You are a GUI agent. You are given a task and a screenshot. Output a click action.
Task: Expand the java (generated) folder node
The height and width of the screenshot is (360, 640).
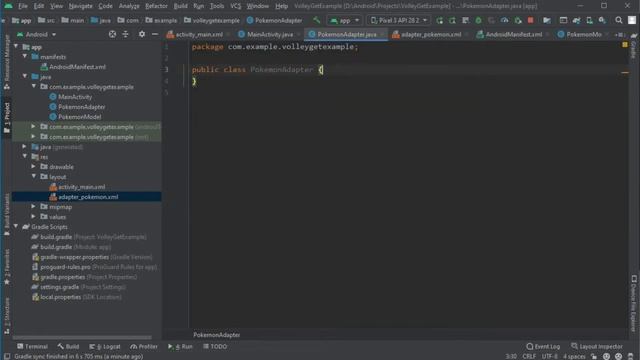click(x=25, y=147)
